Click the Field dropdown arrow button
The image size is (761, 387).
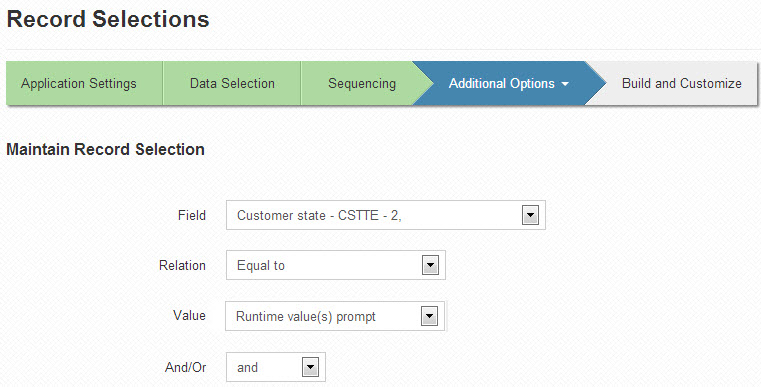530,215
